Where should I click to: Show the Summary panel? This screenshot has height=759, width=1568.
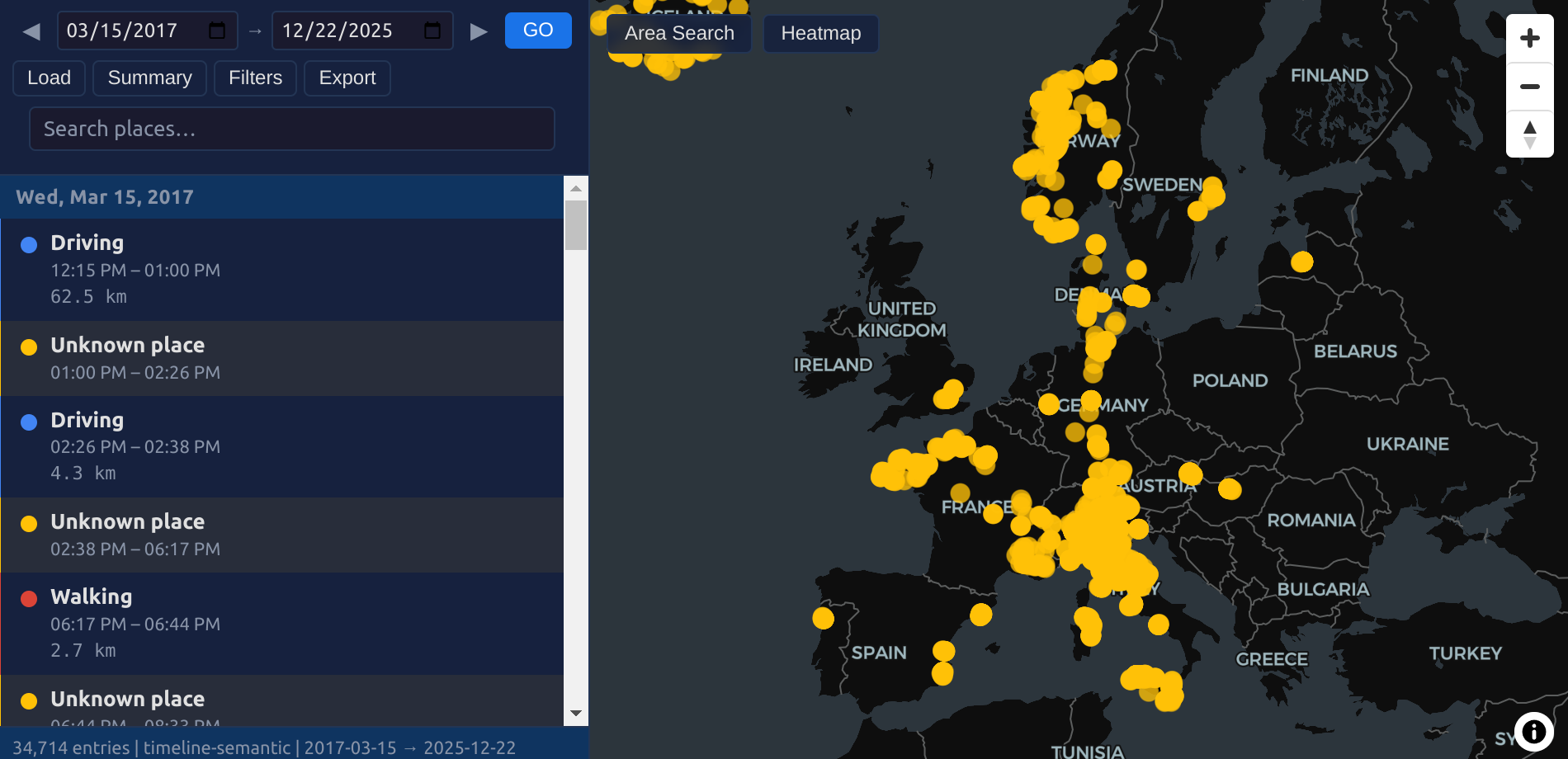tap(149, 78)
